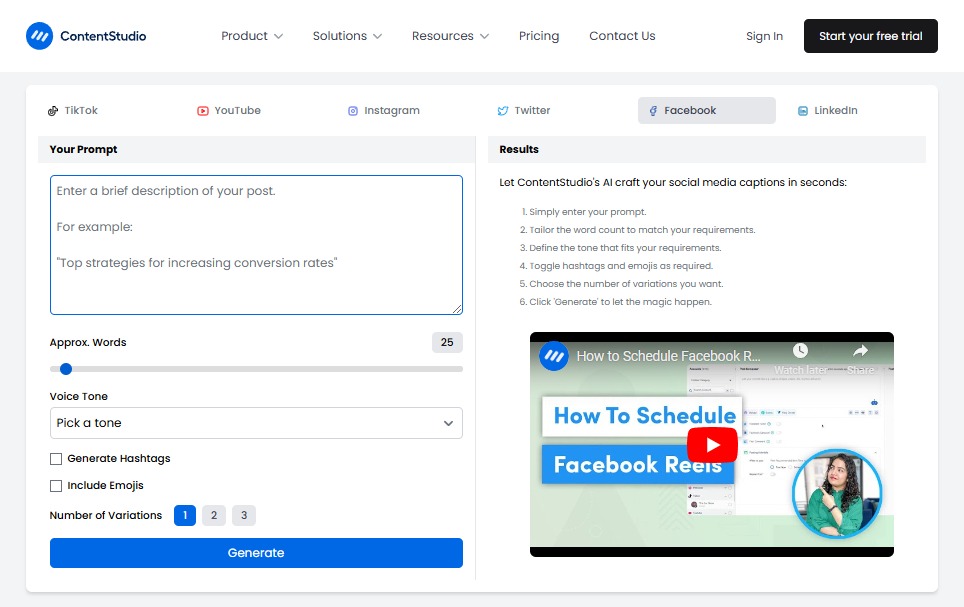Screen dimensions: 964x607
Task: Click the Approx. Words slider handle
Action: click(x=66, y=369)
